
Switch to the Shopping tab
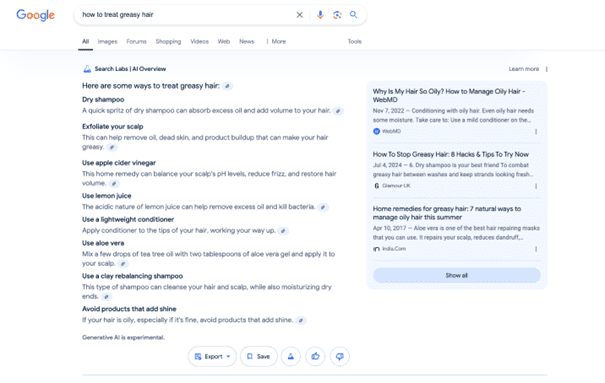[x=168, y=42]
